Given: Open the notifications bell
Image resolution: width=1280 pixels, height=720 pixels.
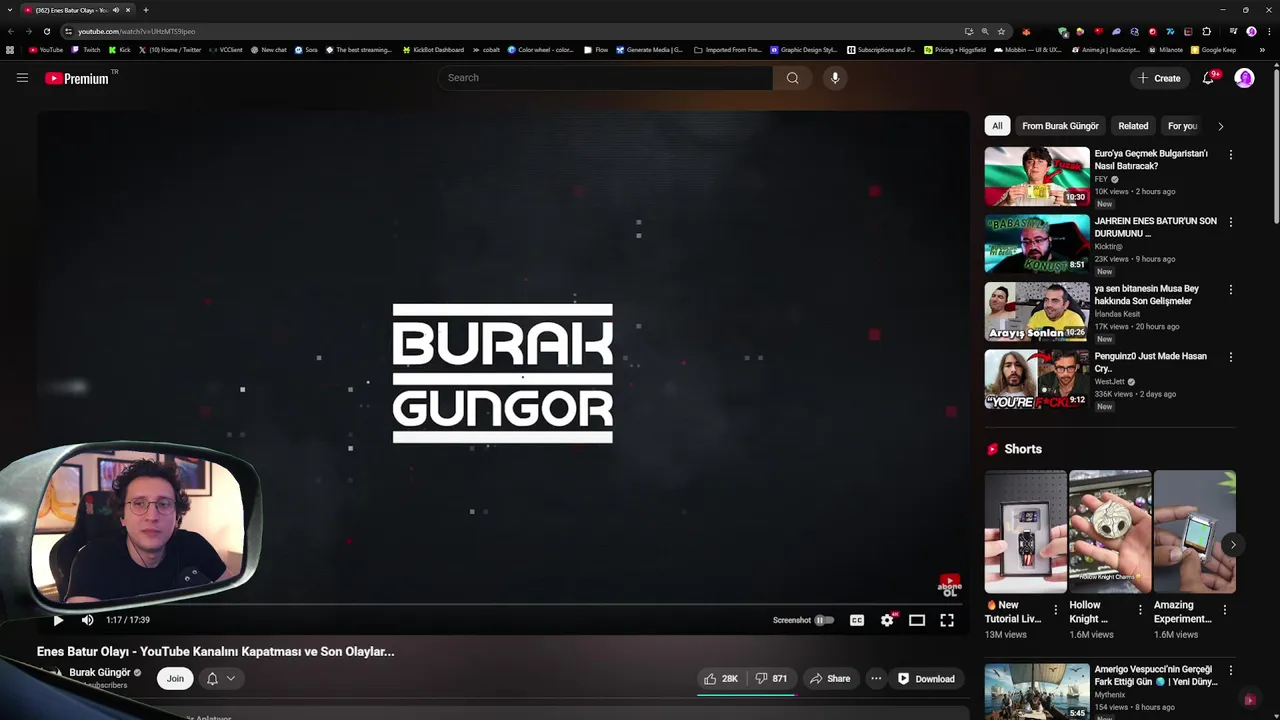Looking at the screenshot, I should [1208, 78].
